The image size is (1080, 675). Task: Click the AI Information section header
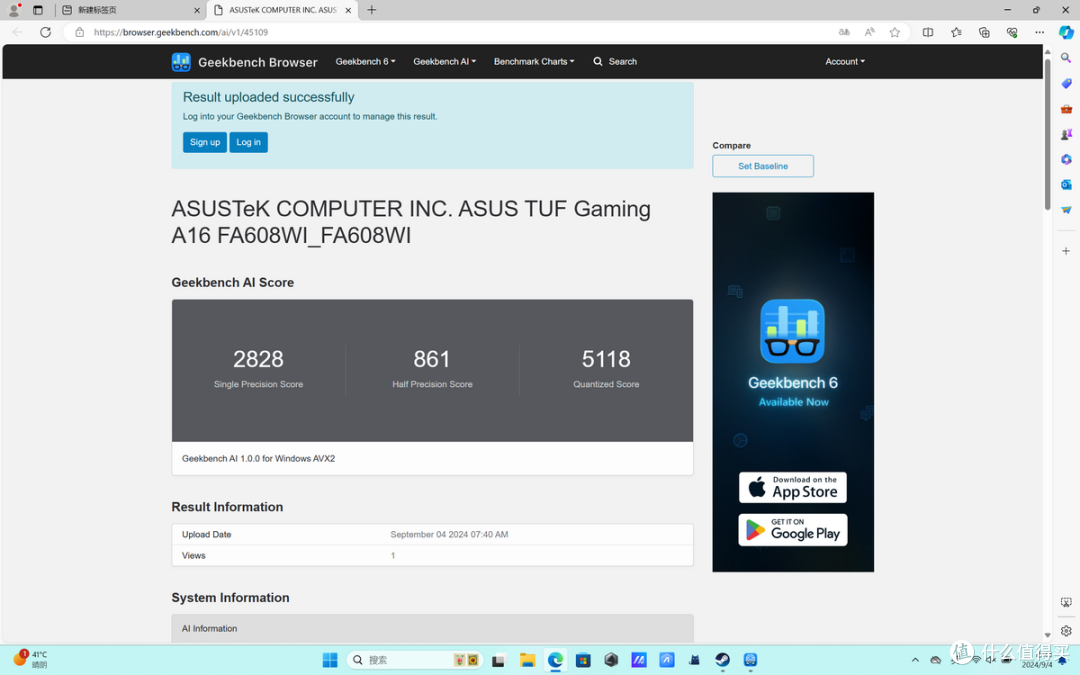[433, 628]
